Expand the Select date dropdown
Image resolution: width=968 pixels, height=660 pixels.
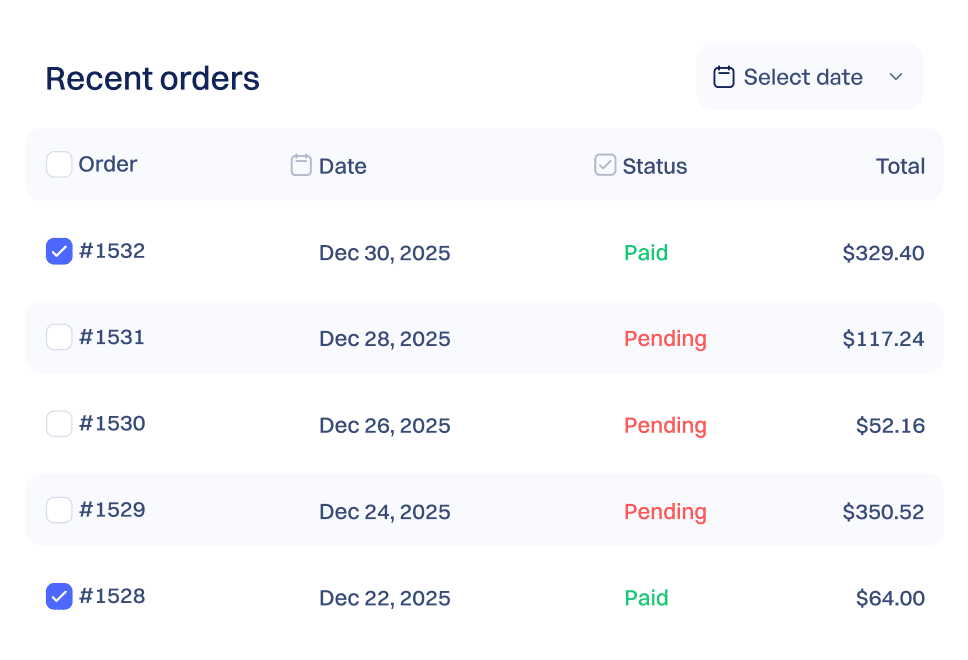click(x=809, y=76)
